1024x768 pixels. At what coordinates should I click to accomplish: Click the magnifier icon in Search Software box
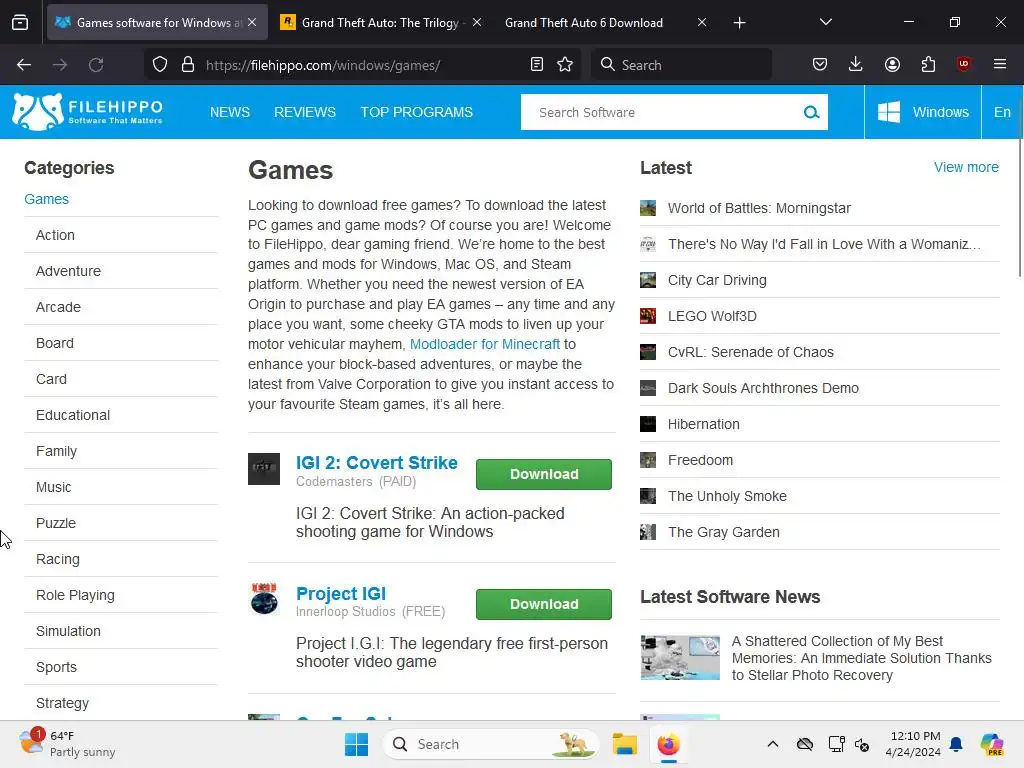click(x=811, y=112)
